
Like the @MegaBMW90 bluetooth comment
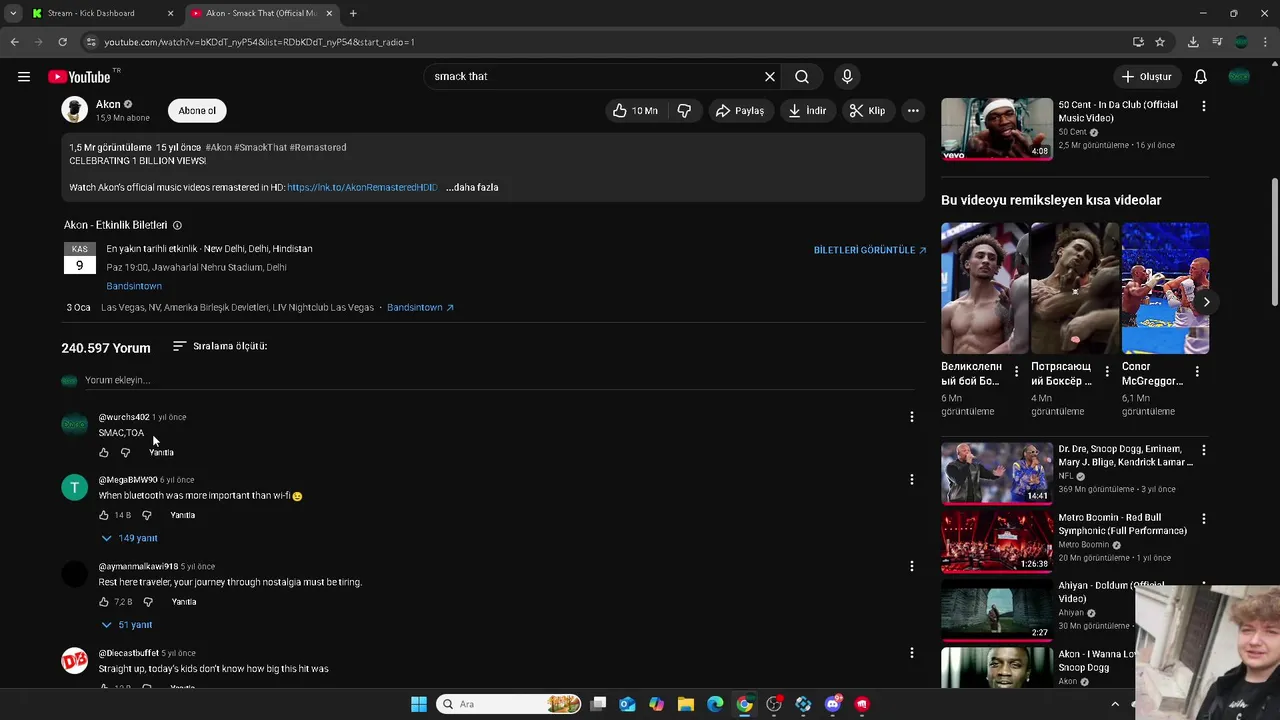(x=104, y=515)
